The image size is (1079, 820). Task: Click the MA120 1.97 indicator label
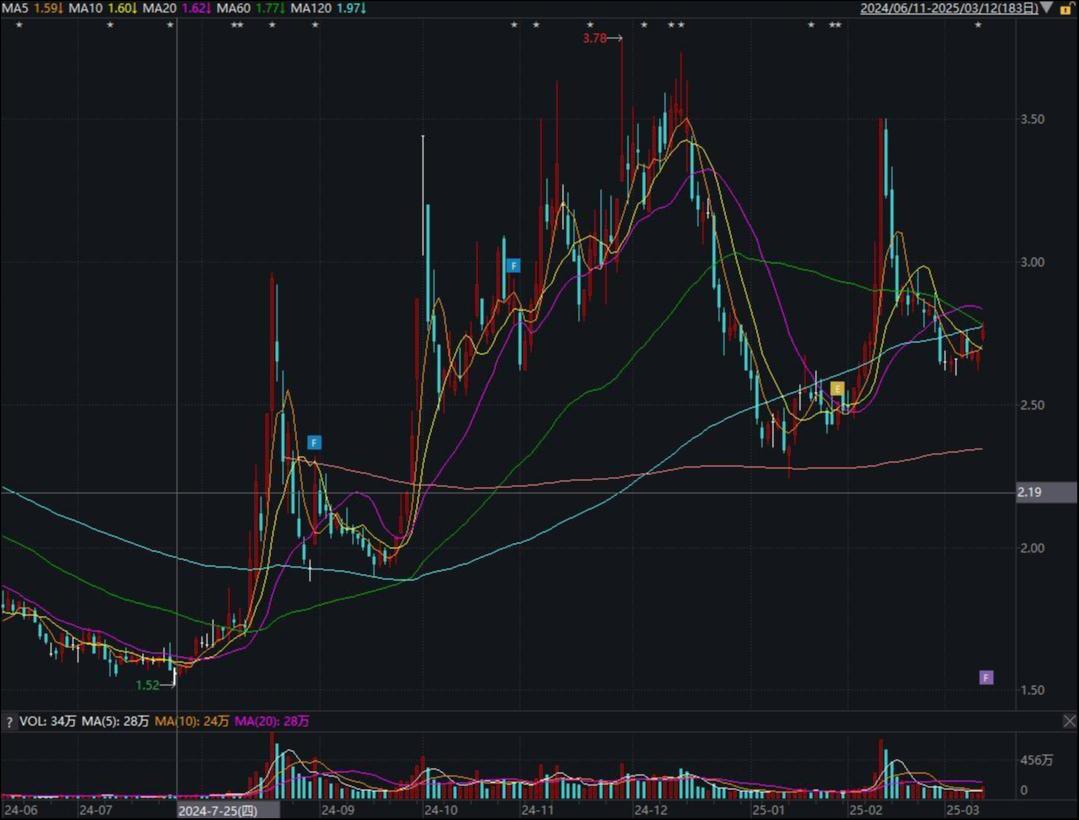[328, 8]
